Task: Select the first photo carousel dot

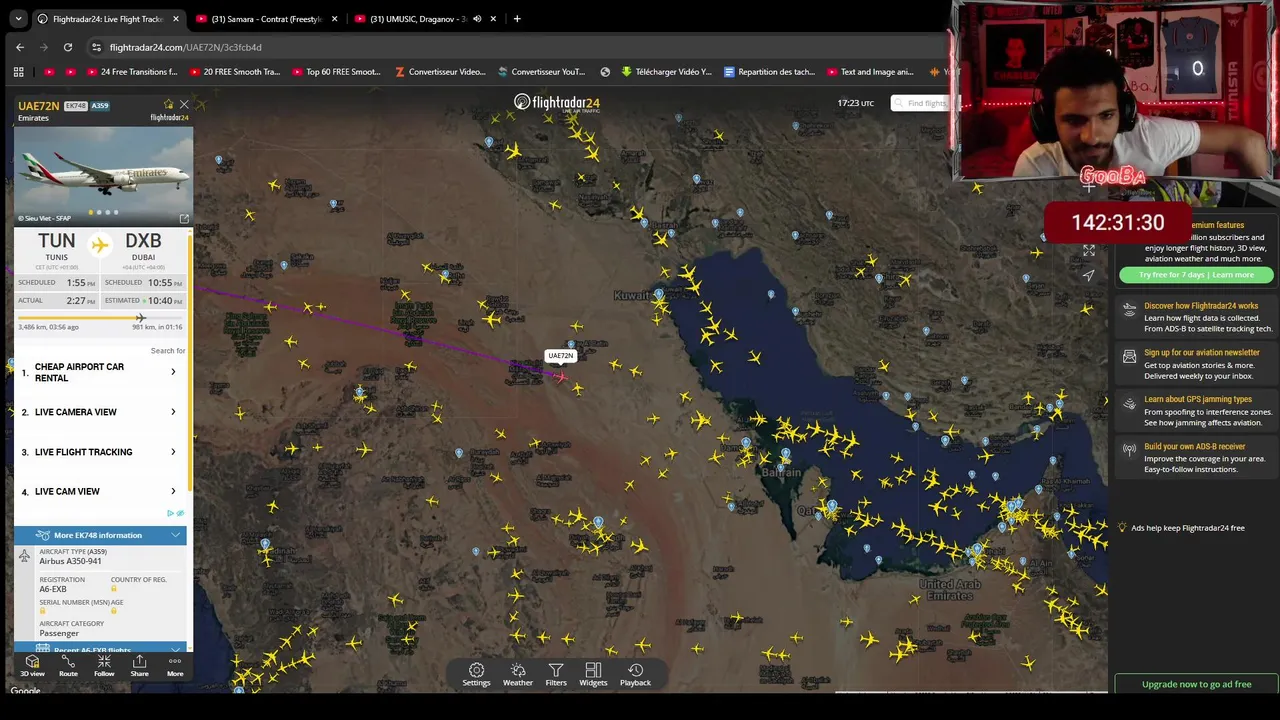Action: click(91, 212)
